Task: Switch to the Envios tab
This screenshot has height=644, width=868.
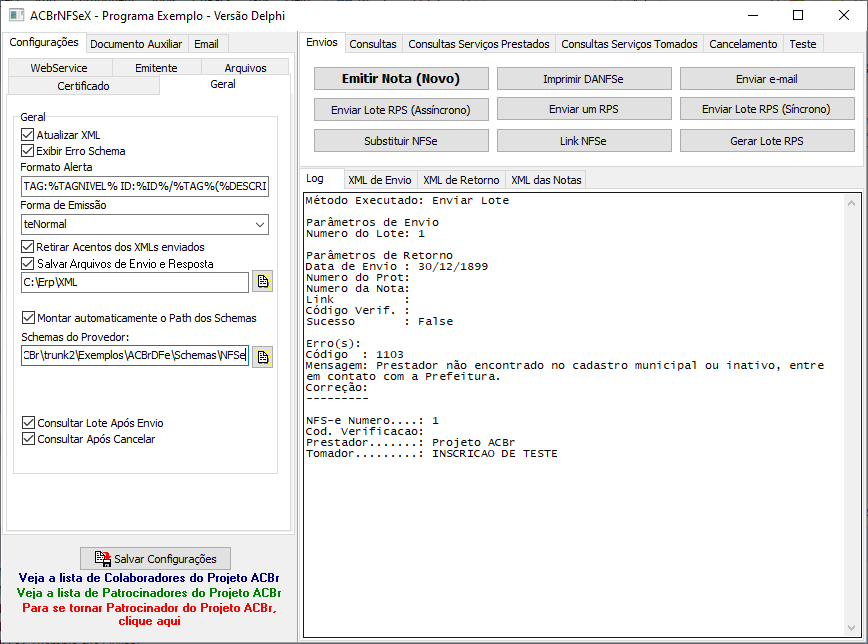Action: [322, 42]
